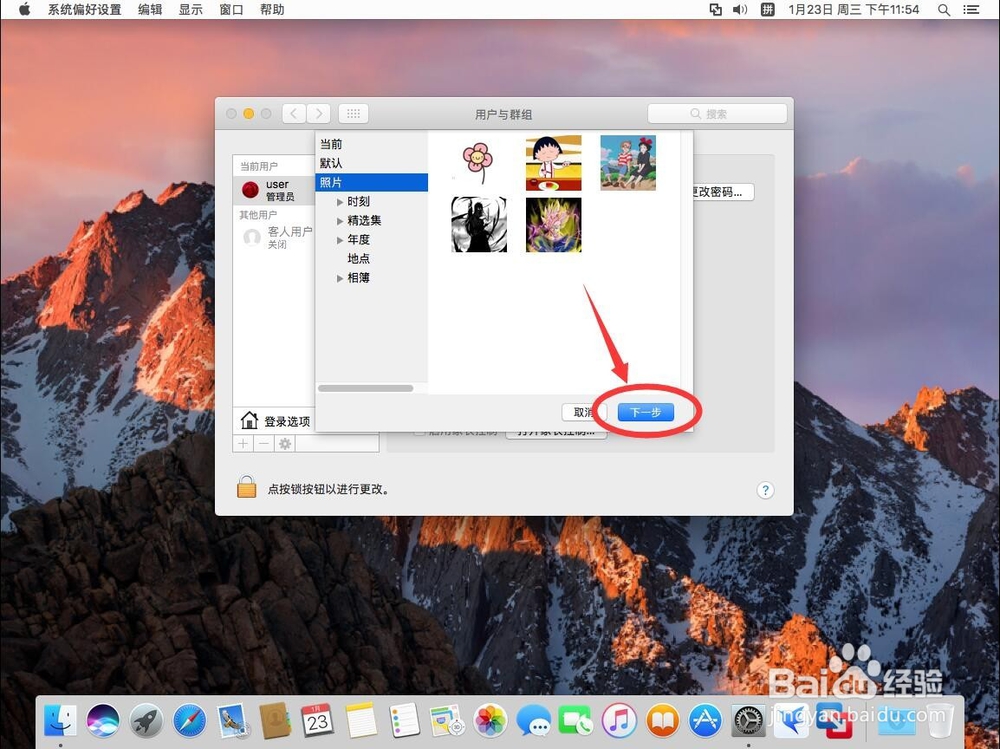Open Launchpad rocket icon
The width and height of the screenshot is (1000, 749).
pyautogui.click(x=146, y=721)
